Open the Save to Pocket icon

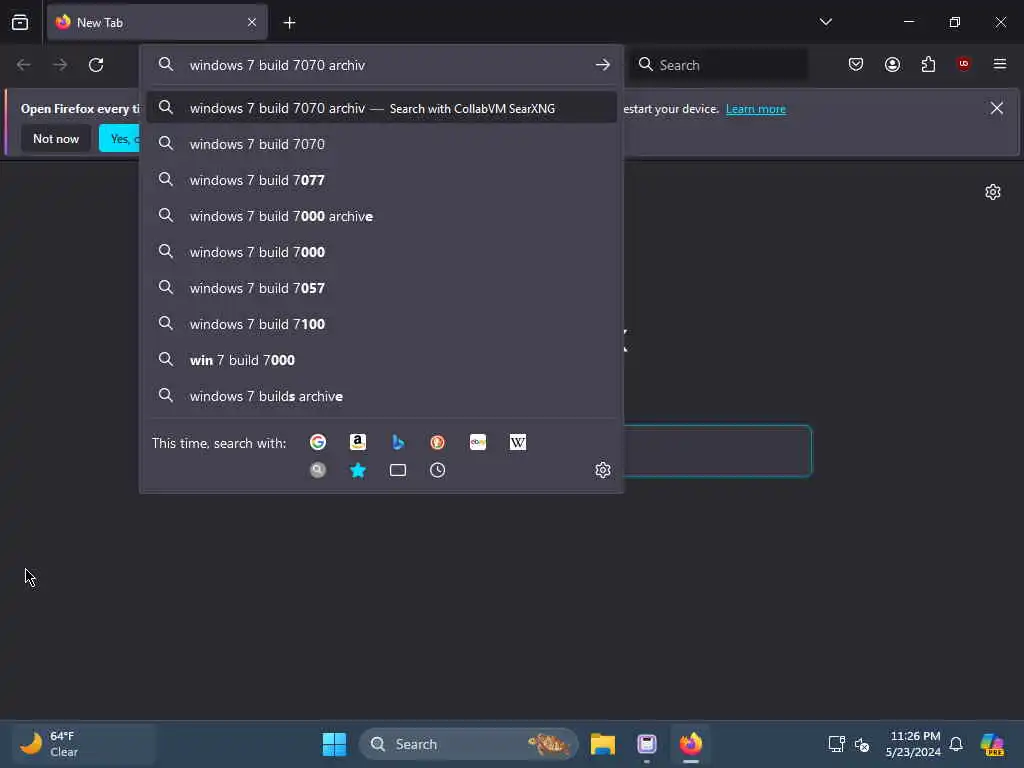click(x=856, y=64)
